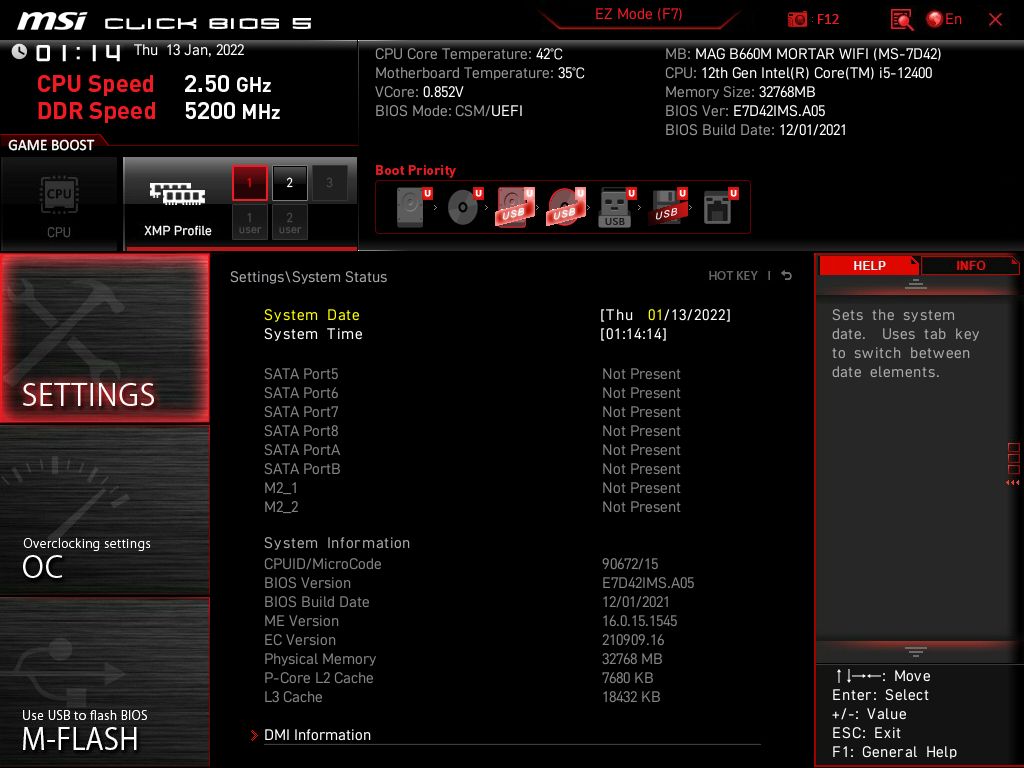This screenshot has height=768, width=1024.
Task: Select the hard disk boot device icon
Action: (x=413, y=207)
